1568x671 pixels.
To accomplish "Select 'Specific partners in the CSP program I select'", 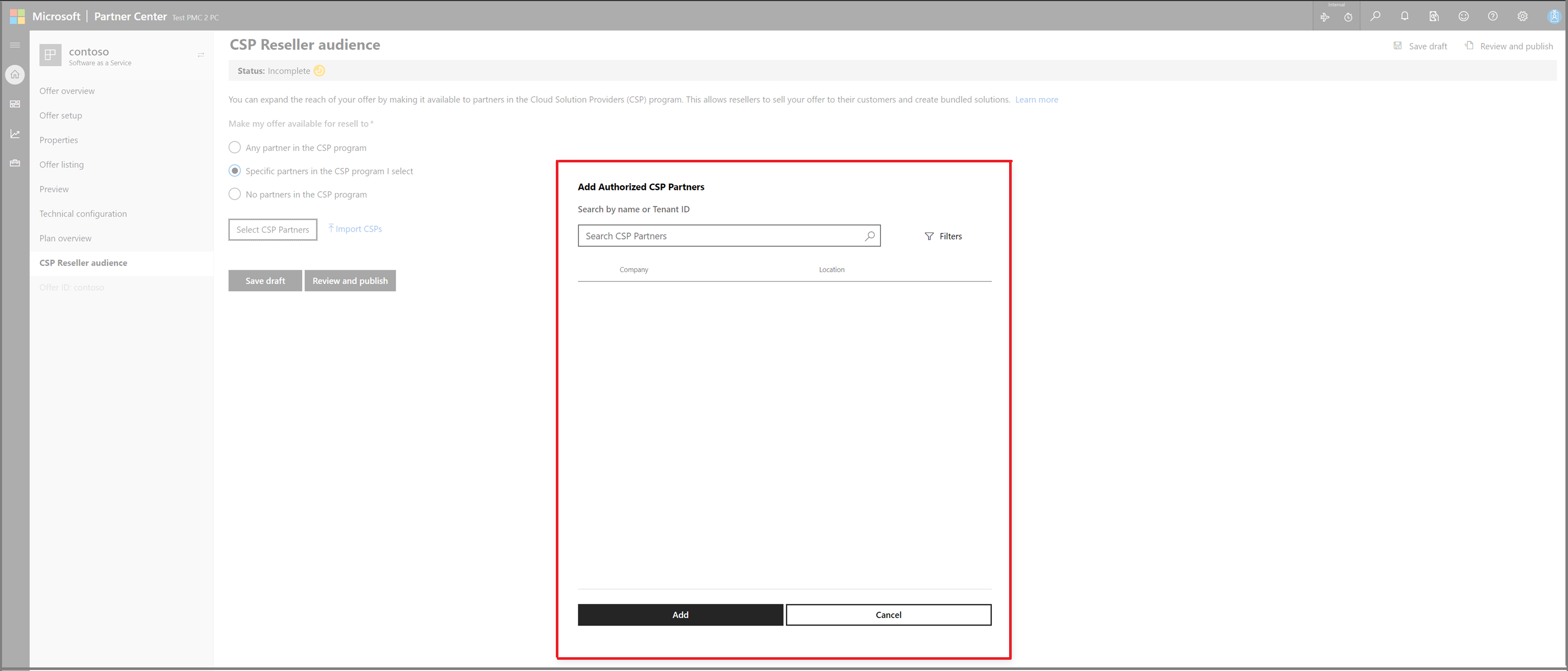I will 234,171.
